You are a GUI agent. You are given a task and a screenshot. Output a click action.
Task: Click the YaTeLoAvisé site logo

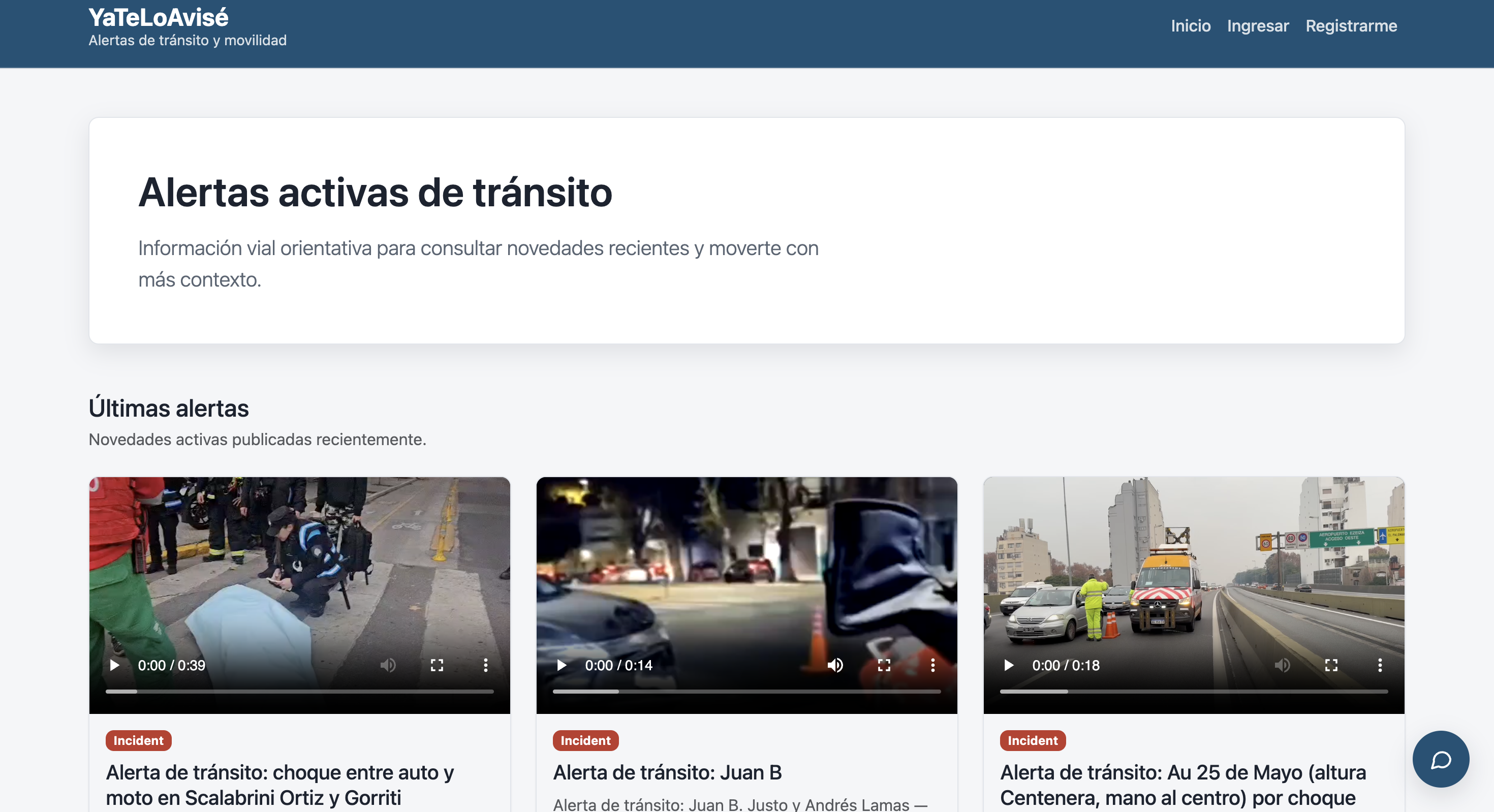coord(159,17)
